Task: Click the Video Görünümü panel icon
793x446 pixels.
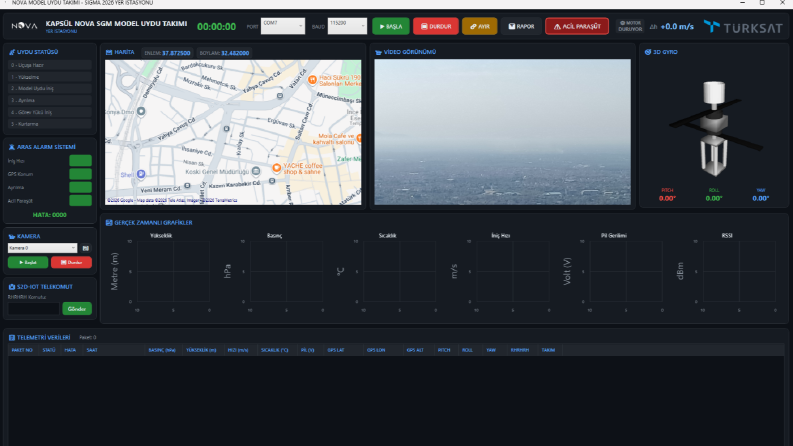Action: click(378, 52)
